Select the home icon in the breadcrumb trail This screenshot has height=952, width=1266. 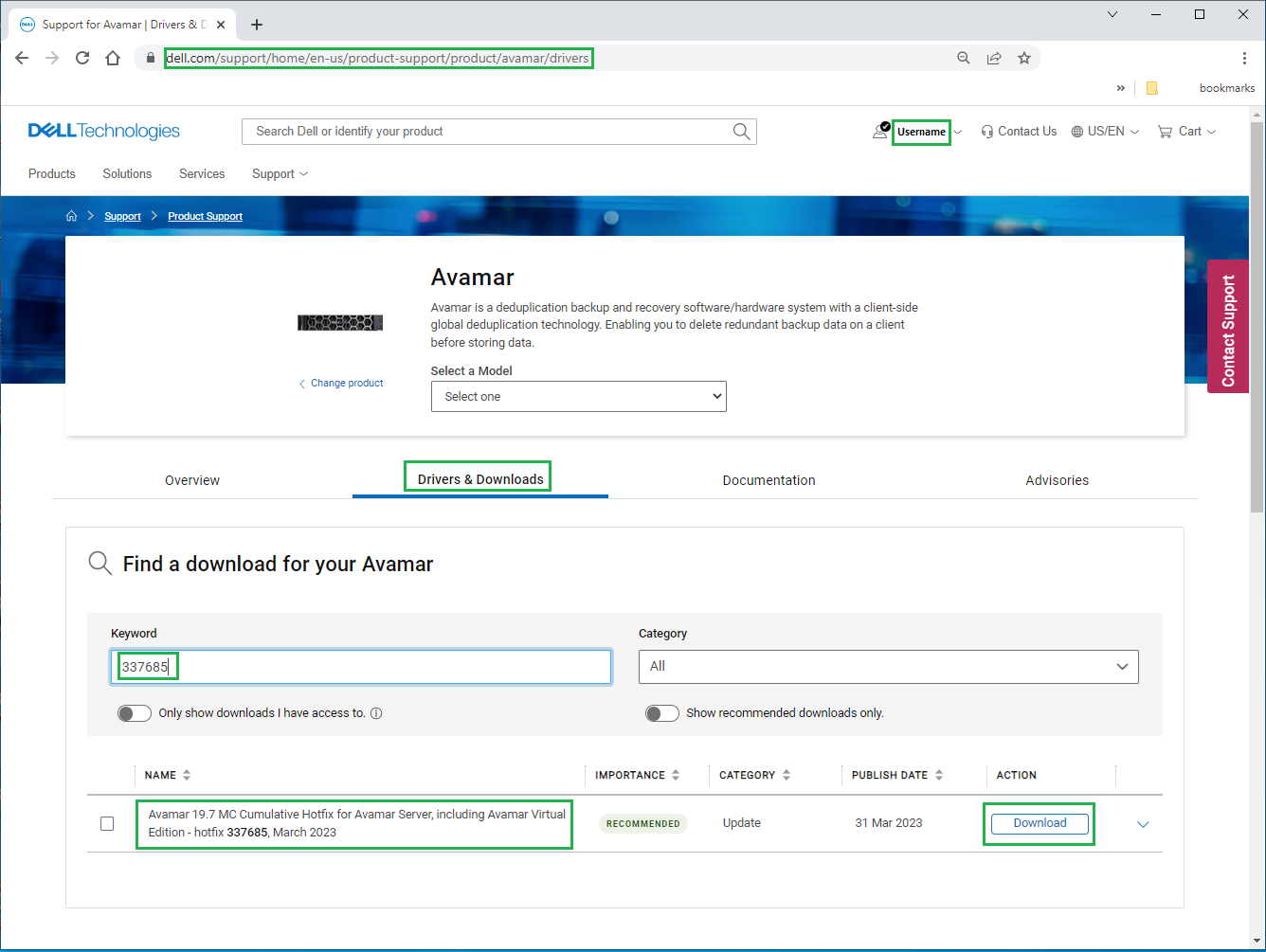[71, 215]
